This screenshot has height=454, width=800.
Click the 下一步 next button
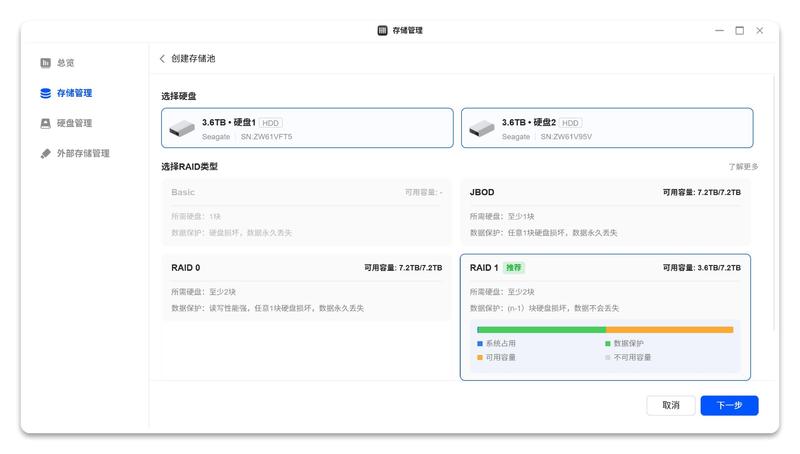(x=729, y=405)
